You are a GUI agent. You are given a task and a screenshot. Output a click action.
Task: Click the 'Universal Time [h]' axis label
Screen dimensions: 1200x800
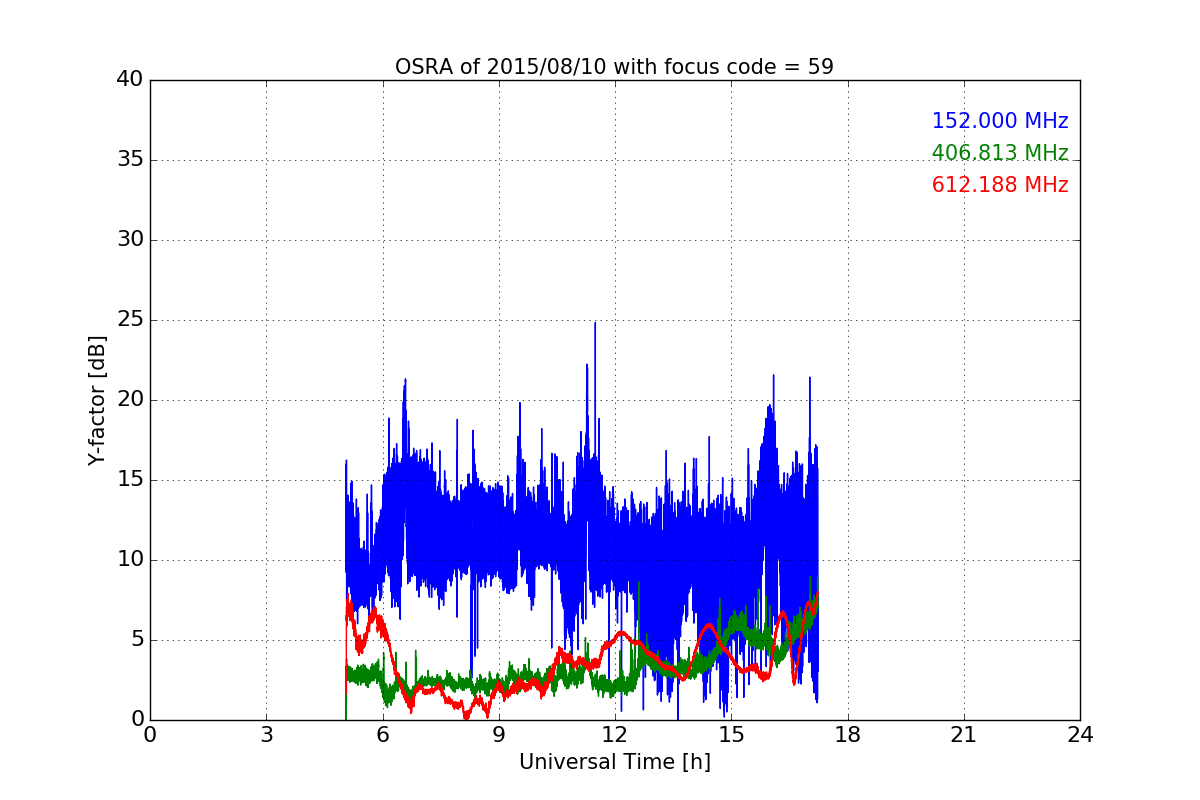click(614, 762)
